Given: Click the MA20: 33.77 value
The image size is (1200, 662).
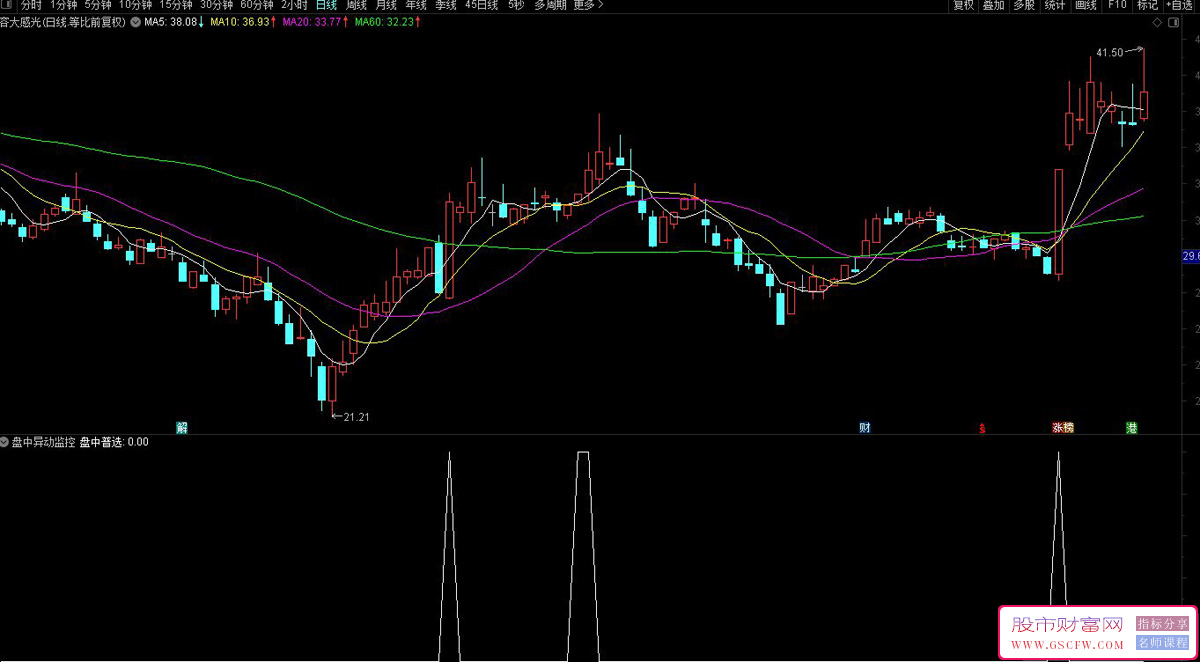Looking at the screenshot, I should (312, 21).
